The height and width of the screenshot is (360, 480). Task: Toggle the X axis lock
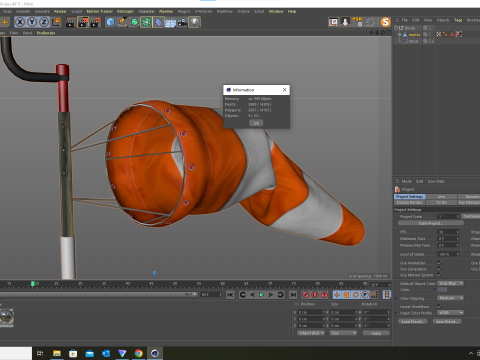tap(20, 22)
